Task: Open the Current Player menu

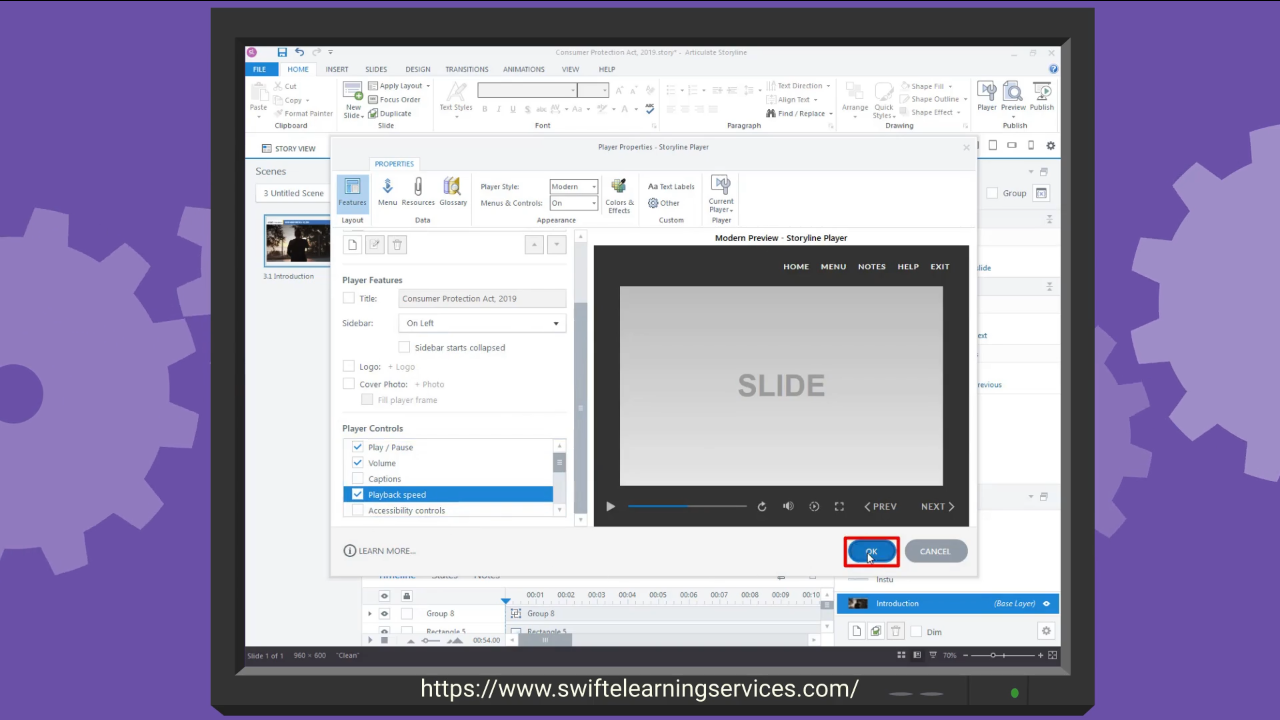Action: pos(721,195)
